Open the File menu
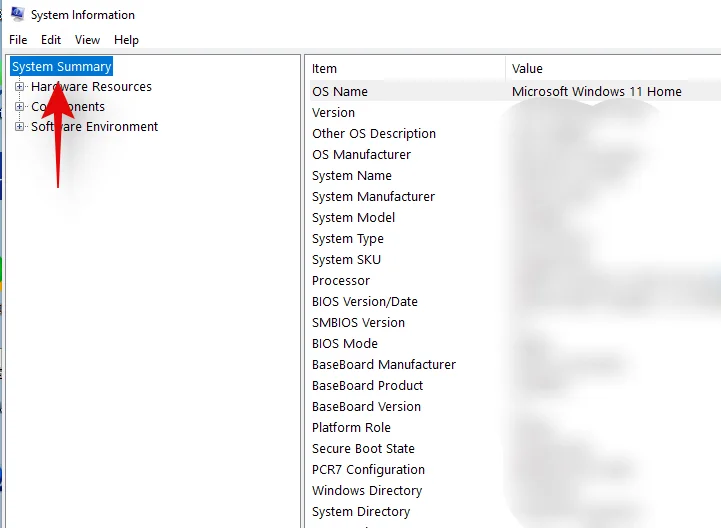This screenshot has height=528, width=721. [x=18, y=40]
